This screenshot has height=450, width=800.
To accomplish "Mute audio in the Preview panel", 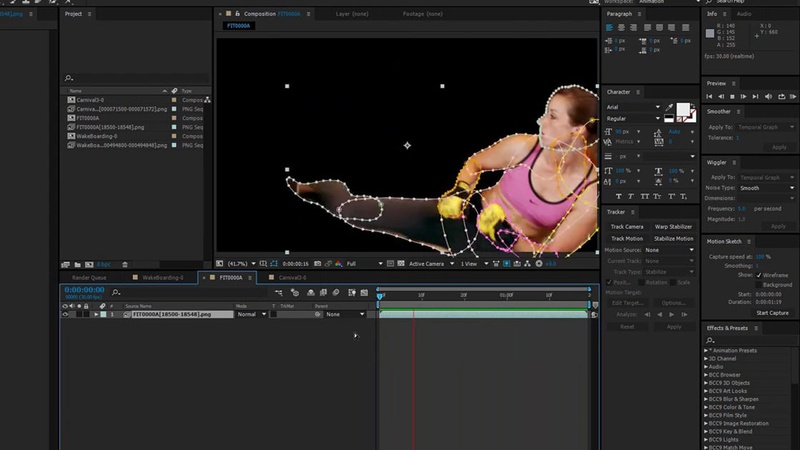I will coord(769,97).
